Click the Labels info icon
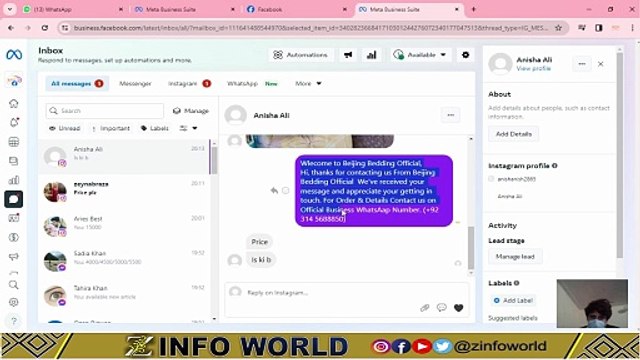 516,283
